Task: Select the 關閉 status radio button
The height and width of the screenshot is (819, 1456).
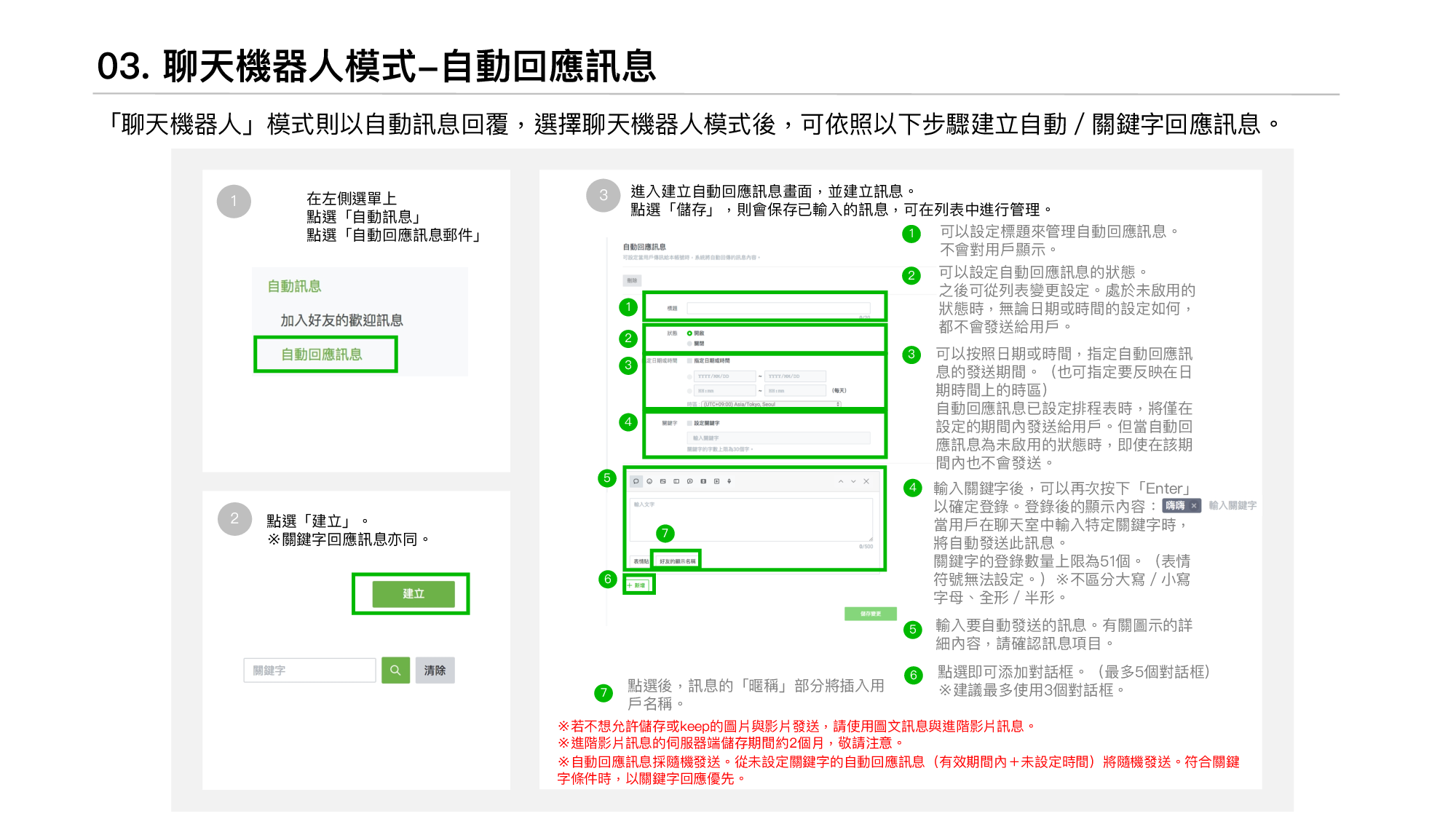Action: 689,343
